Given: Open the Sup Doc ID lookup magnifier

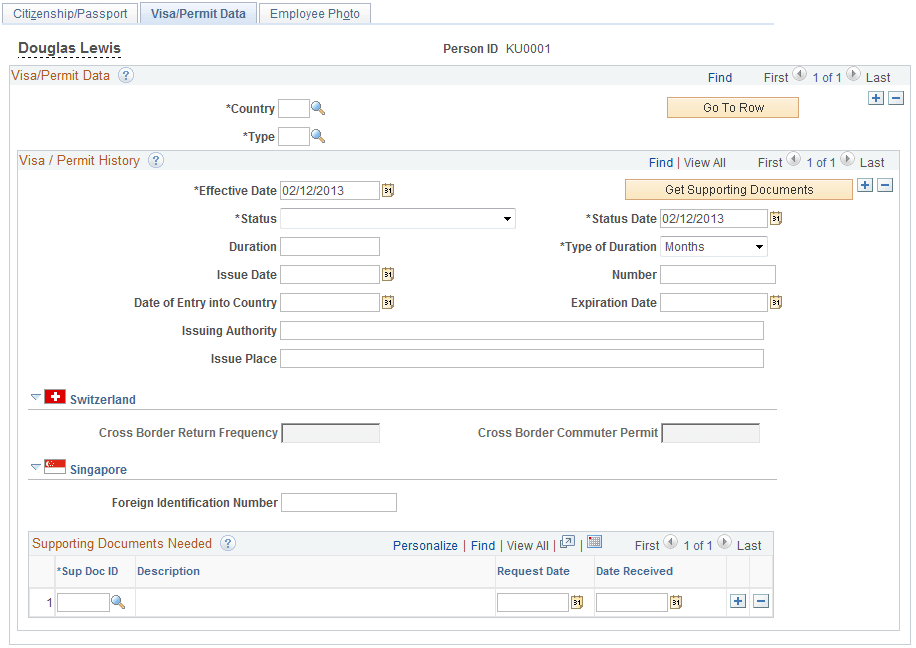Looking at the screenshot, I should (x=117, y=601).
